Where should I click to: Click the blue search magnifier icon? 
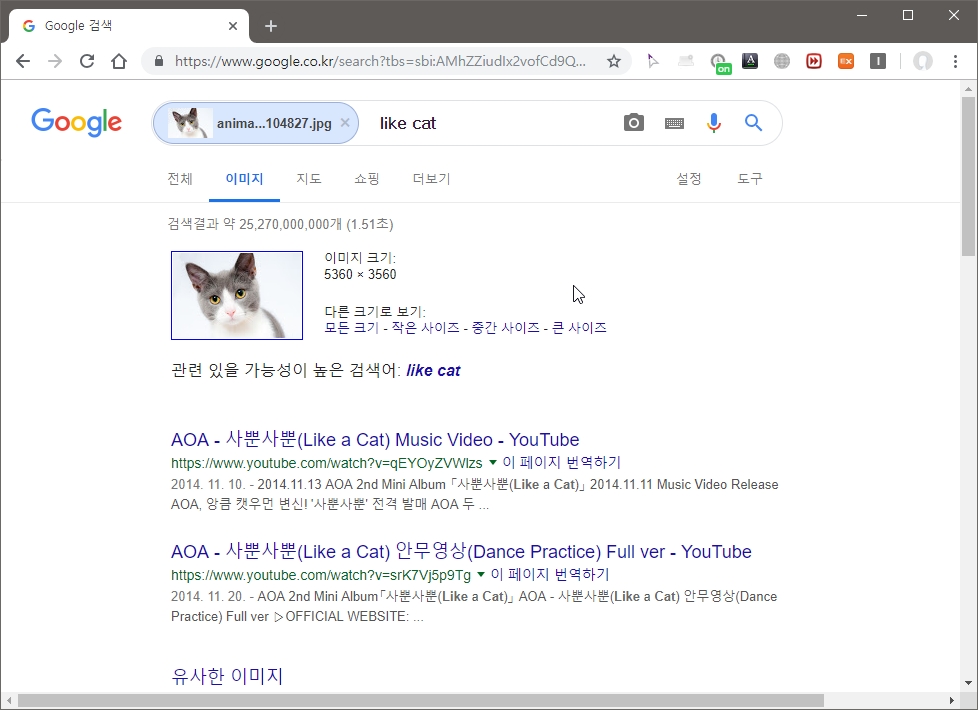tap(753, 122)
